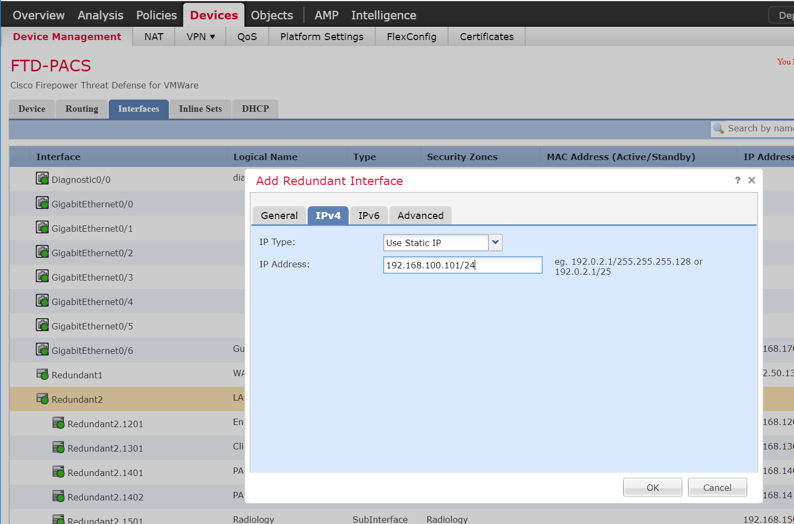Open the Routing tab

click(82, 109)
